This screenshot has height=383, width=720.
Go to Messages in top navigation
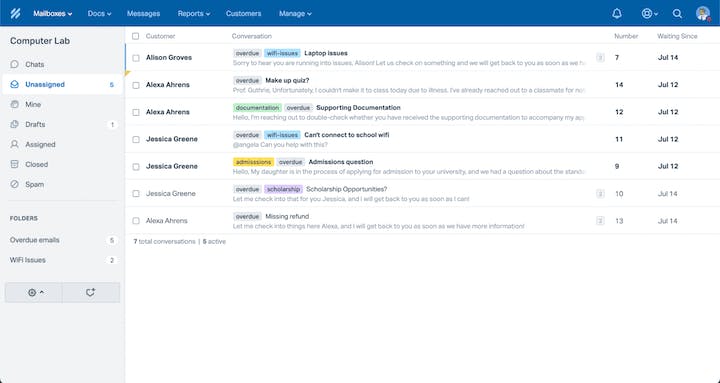coord(143,14)
